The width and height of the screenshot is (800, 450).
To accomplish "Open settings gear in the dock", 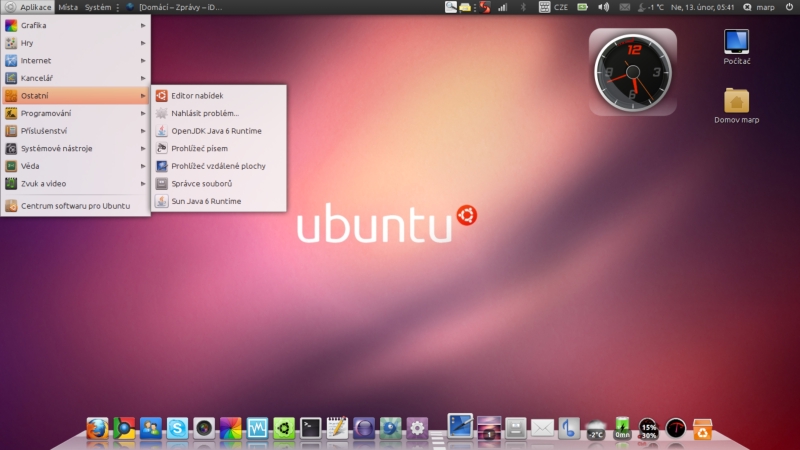I will click(x=416, y=428).
